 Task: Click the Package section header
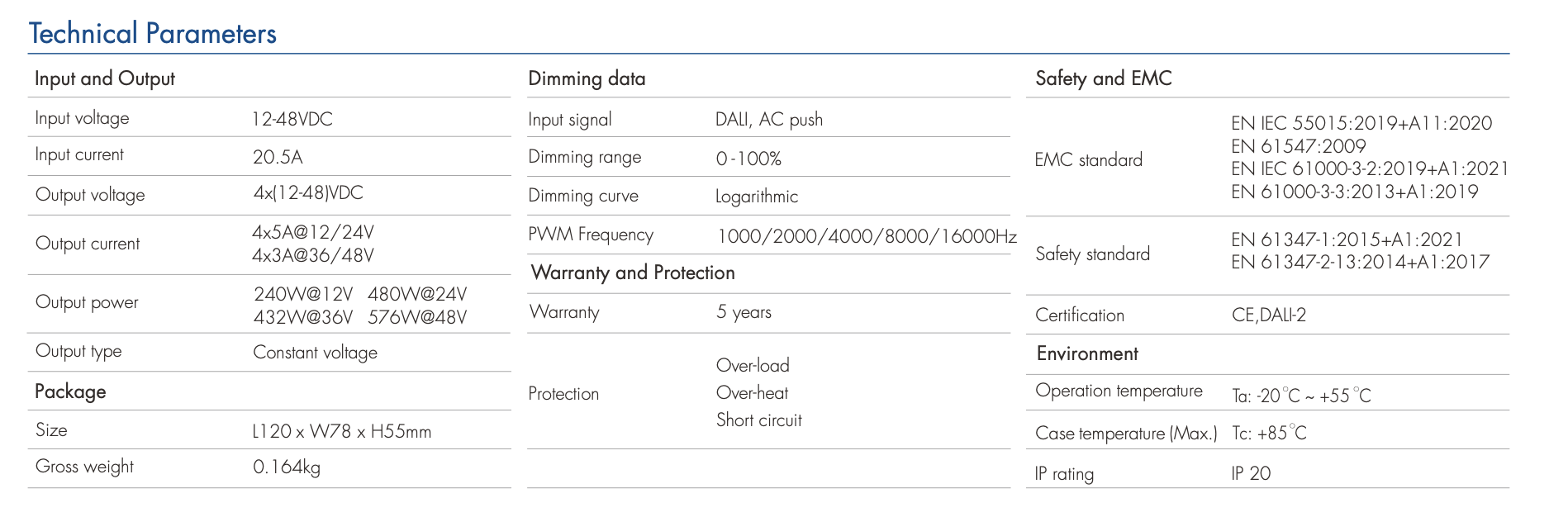70,391
